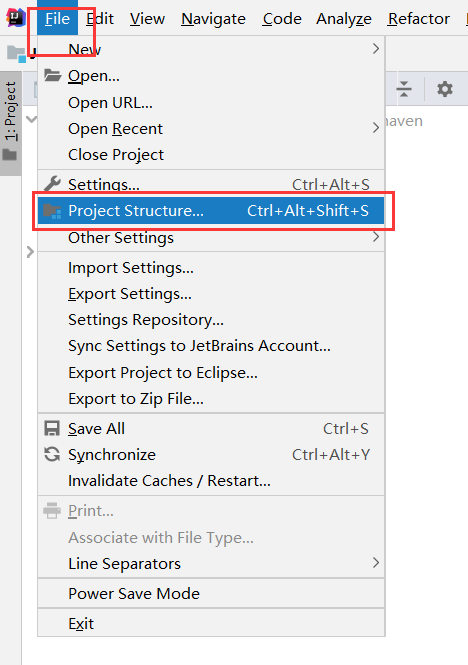Open the settings gear in Project panel
468x665 pixels.
pos(445,89)
